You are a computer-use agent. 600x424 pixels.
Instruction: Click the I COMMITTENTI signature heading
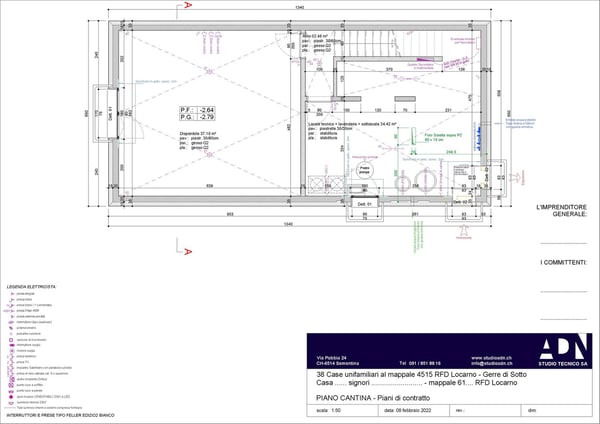point(563,262)
